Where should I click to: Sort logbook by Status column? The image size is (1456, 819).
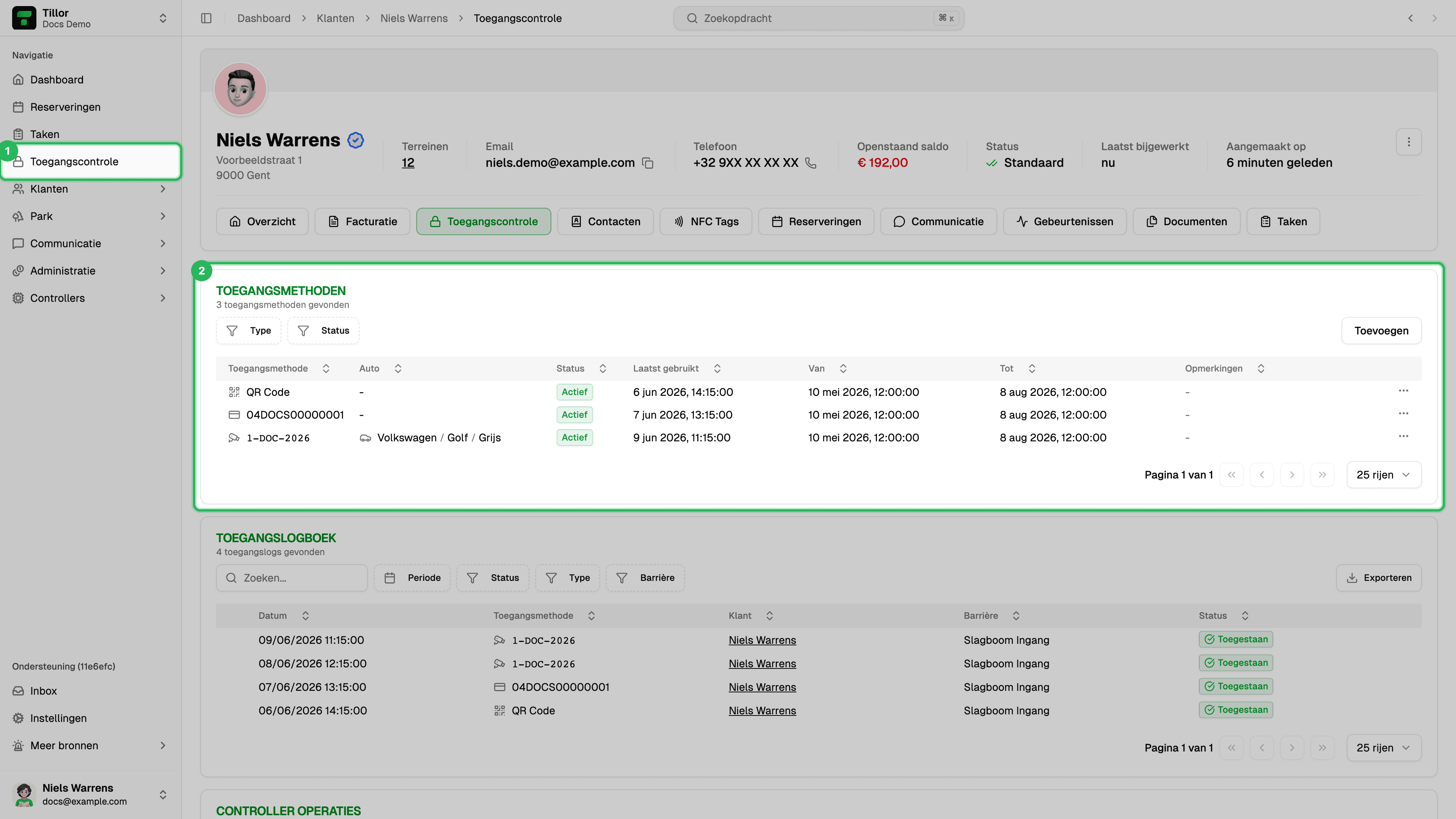pos(1244,615)
